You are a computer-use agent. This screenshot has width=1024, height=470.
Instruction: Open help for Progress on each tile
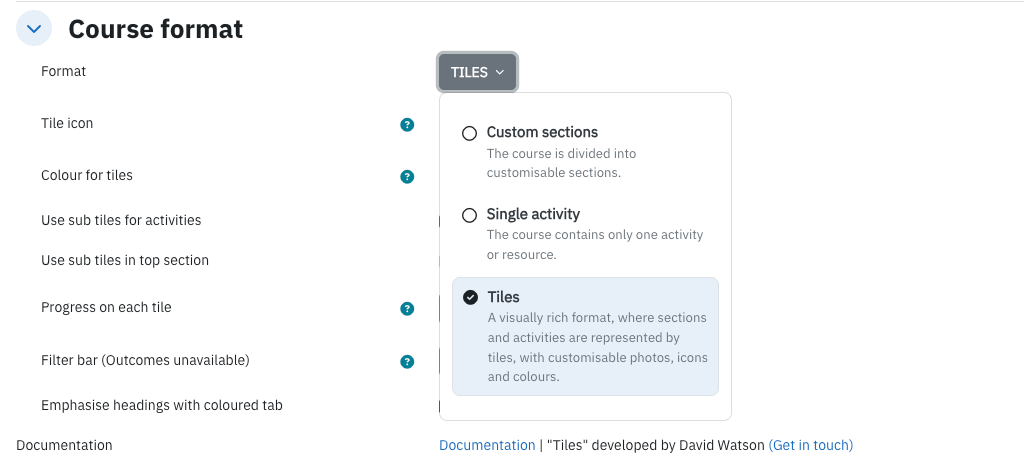407,309
